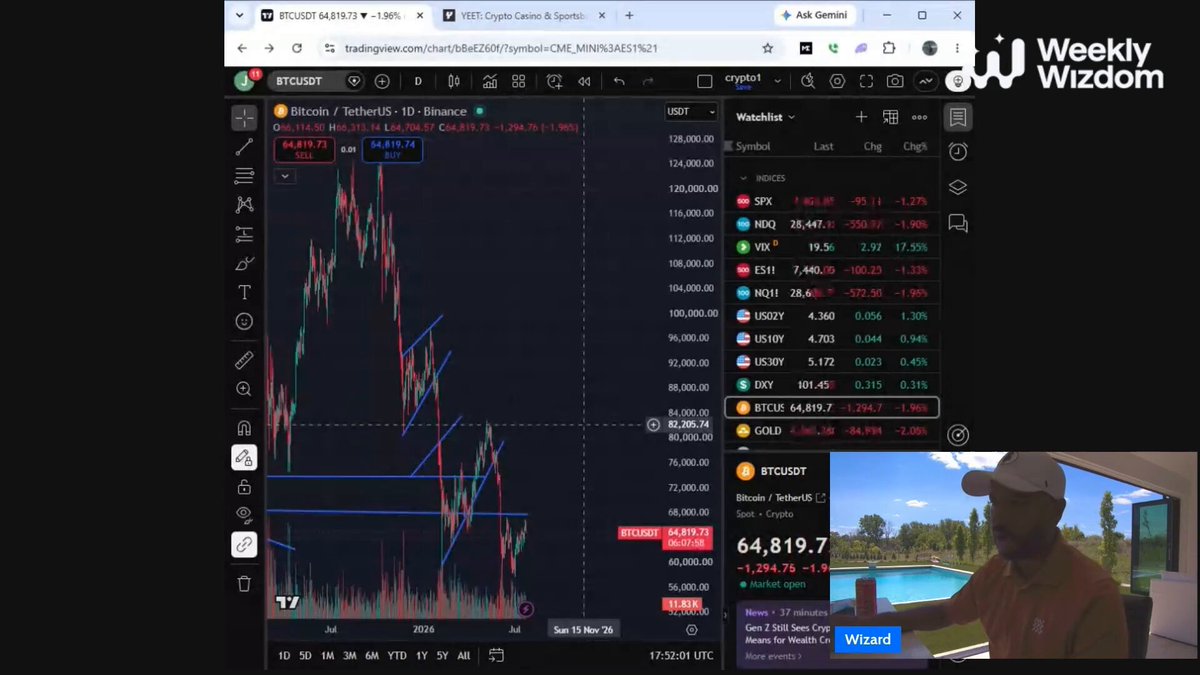The width and height of the screenshot is (1200, 675).
Task: Open crypto1 layout dropdown arrow
Action: (779, 81)
